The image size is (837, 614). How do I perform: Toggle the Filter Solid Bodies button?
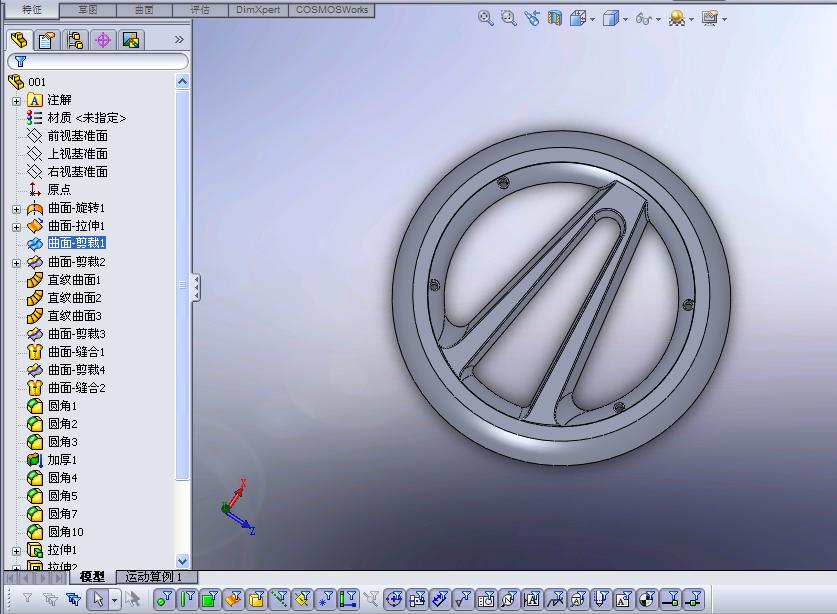(x=256, y=599)
